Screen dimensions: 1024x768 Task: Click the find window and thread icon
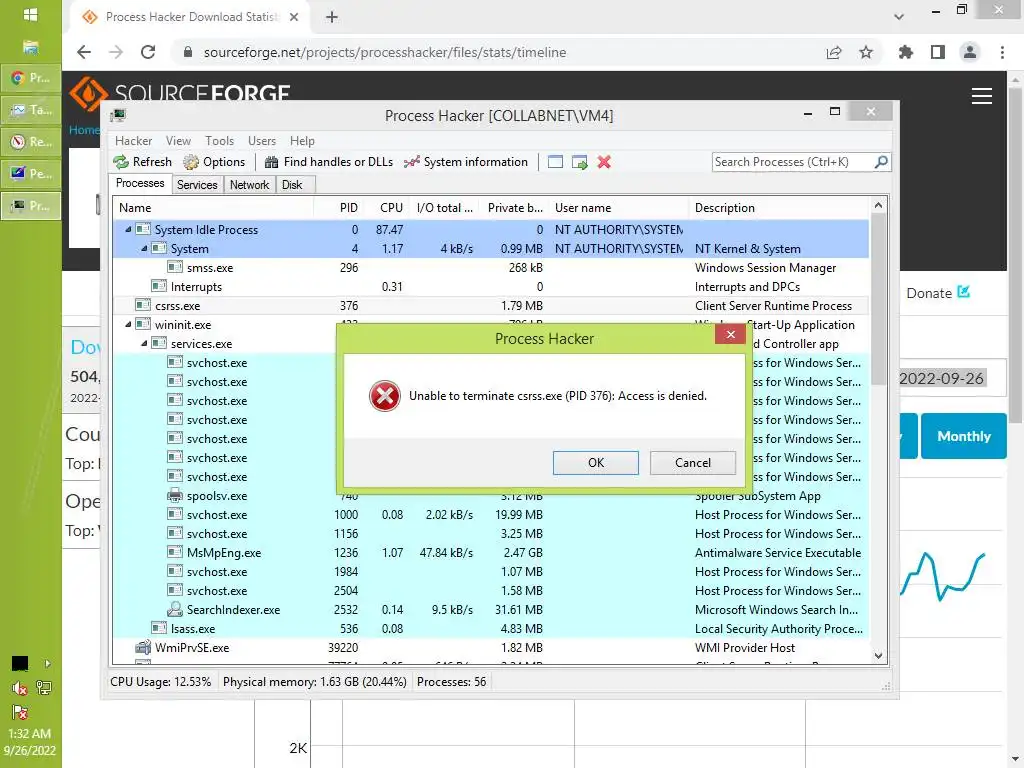(x=579, y=162)
